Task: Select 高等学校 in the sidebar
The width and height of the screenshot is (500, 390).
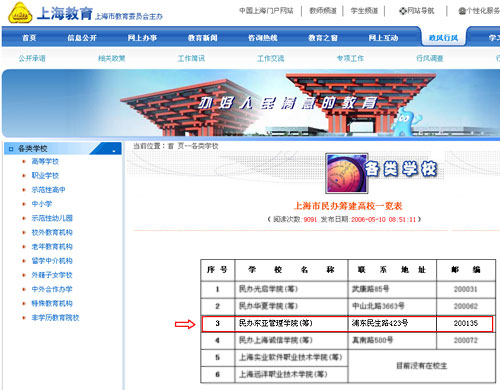Action: [45, 161]
